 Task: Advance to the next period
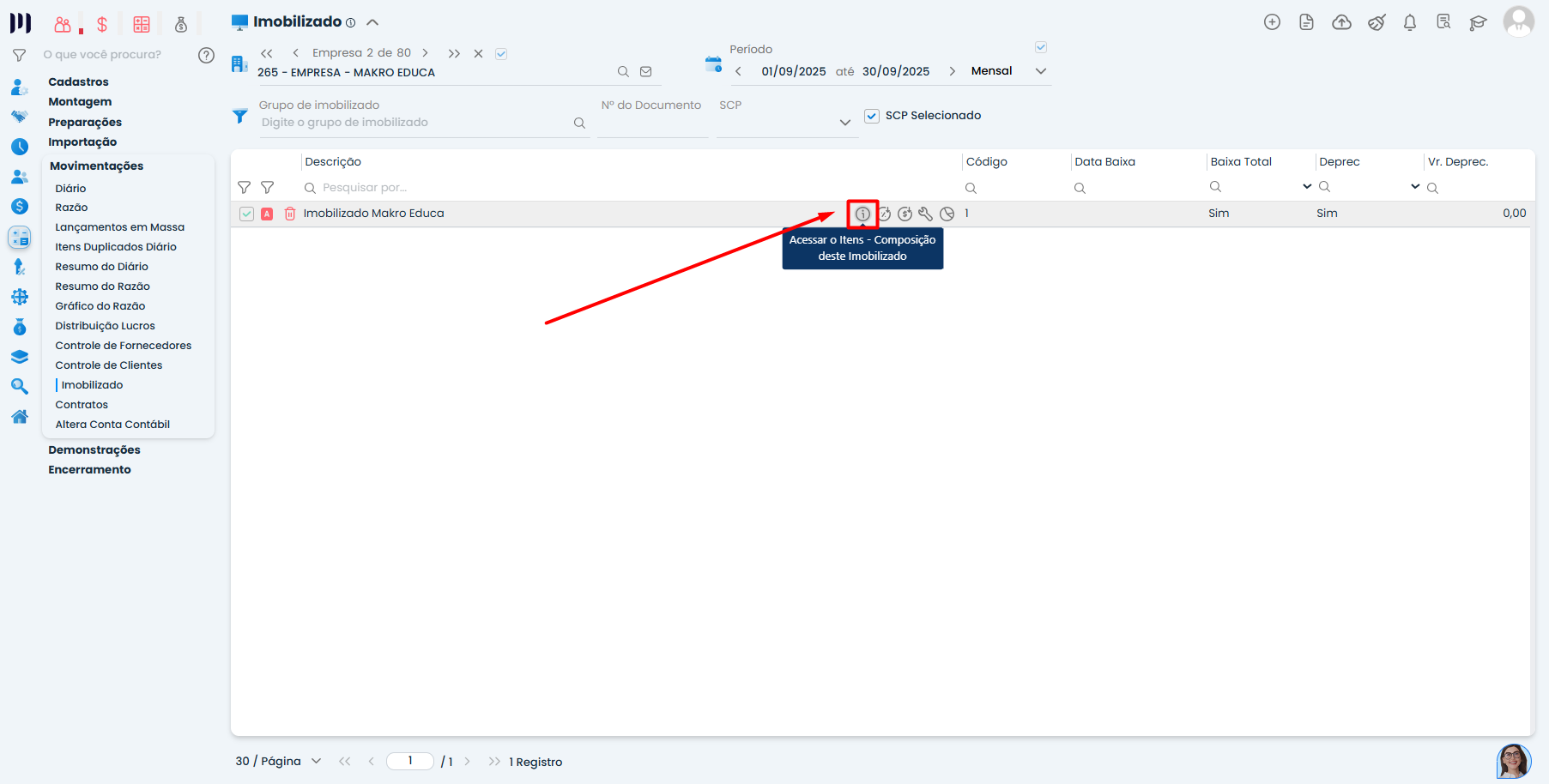tap(952, 71)
